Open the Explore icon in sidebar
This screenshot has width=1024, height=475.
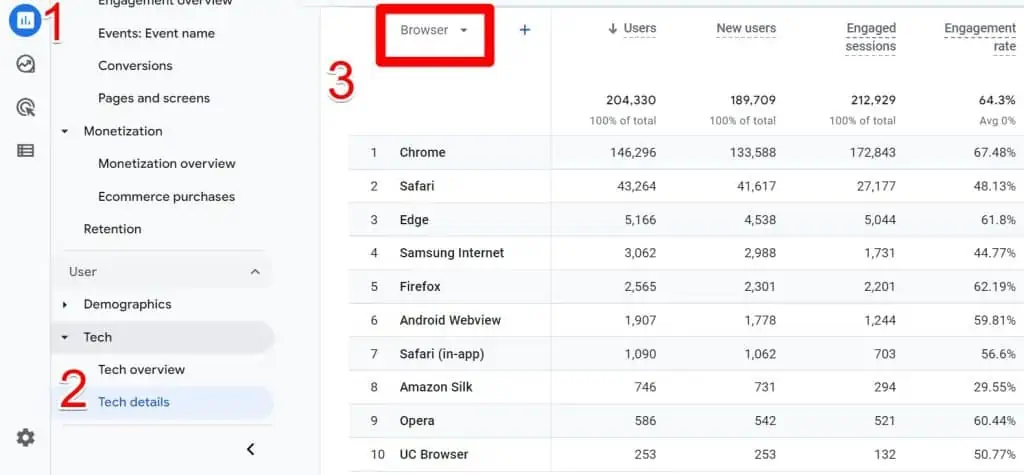tap(25, 64)
